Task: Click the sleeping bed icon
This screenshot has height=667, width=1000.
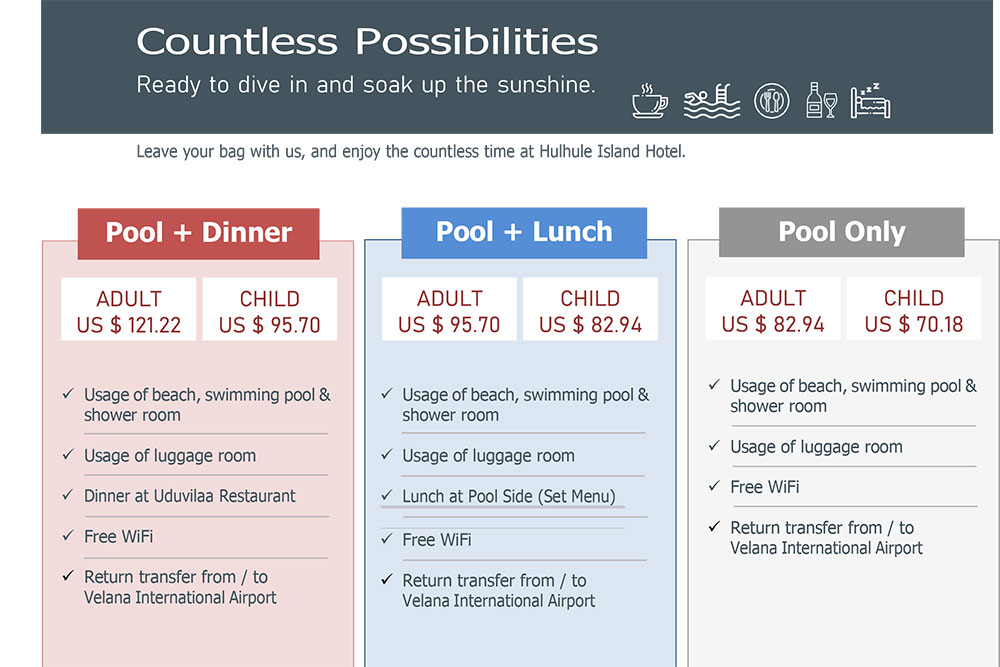Action: pos(871,101)
